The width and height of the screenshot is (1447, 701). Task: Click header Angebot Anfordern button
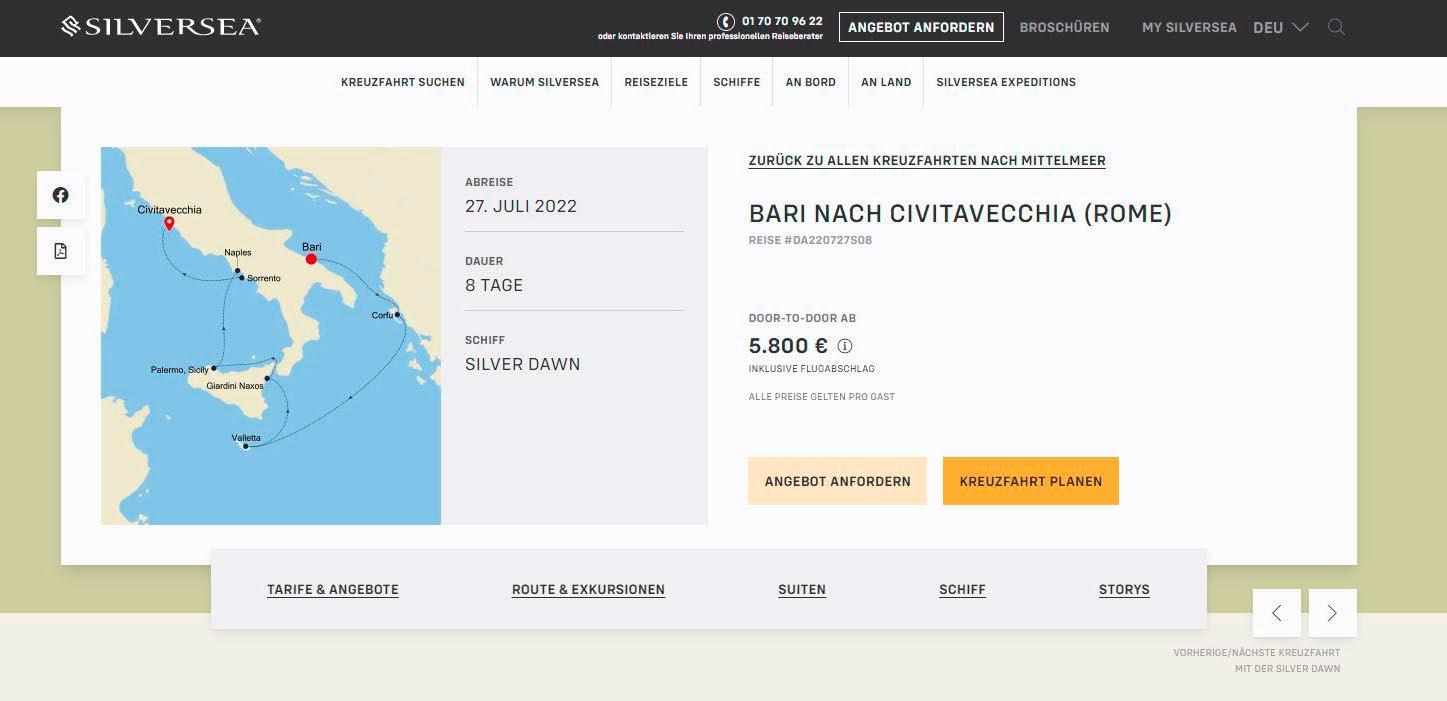pyautogui.click(x=921, y=27)
